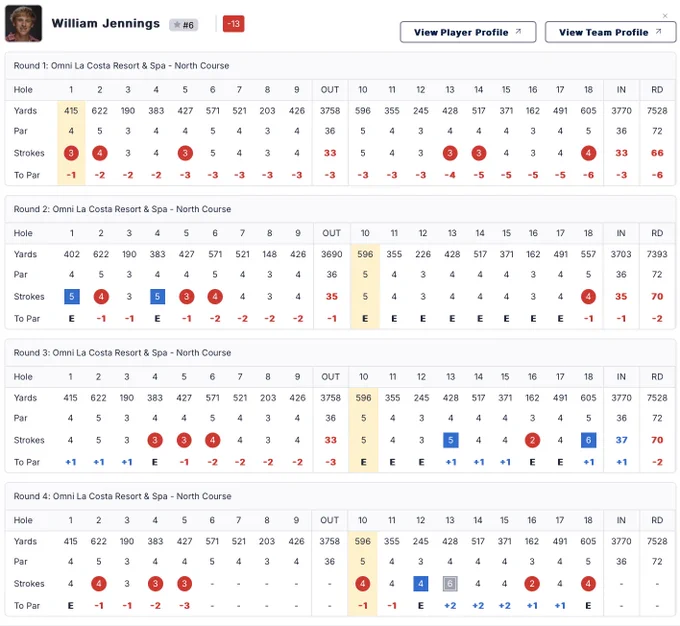Screen dimensions: 680x626
Task: Click Round 2 hole 18 yardage 557
Action: 588,254
